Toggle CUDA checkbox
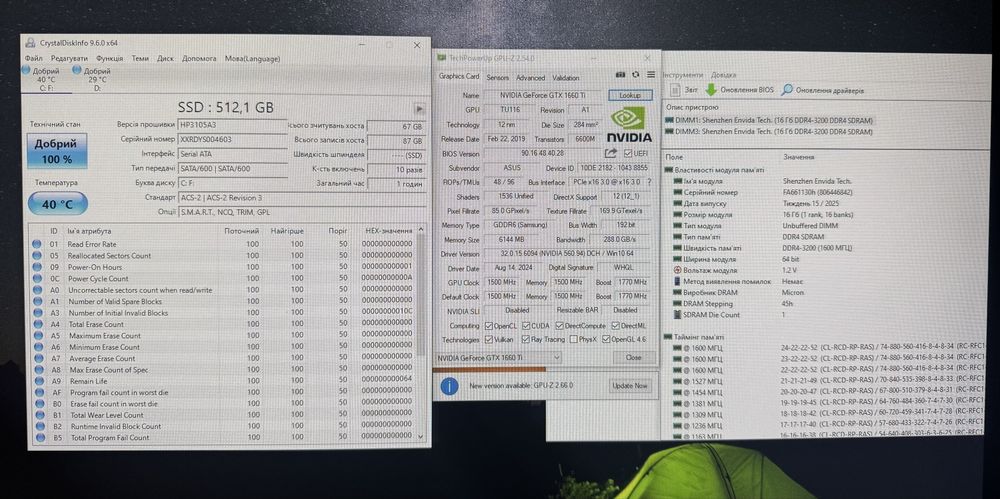The image size is (1000, 499). (527, 325)
